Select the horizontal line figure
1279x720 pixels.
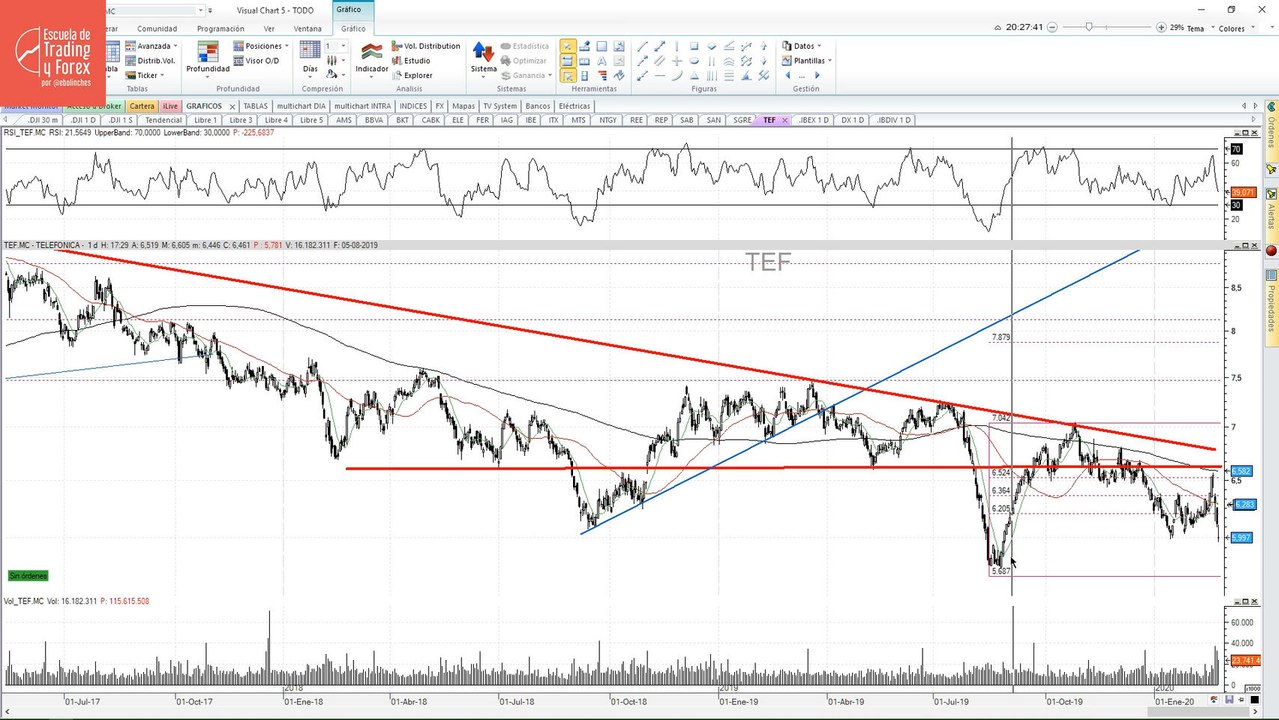[659, 75]
